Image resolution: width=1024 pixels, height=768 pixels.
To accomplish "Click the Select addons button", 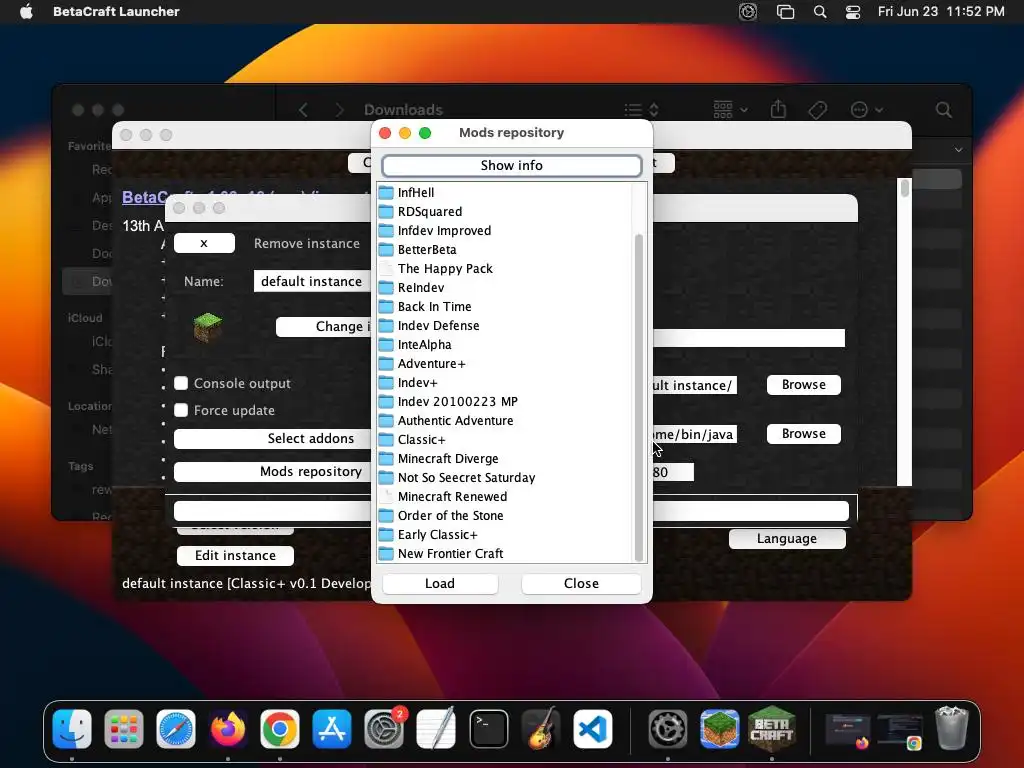I will pos(272,438).
